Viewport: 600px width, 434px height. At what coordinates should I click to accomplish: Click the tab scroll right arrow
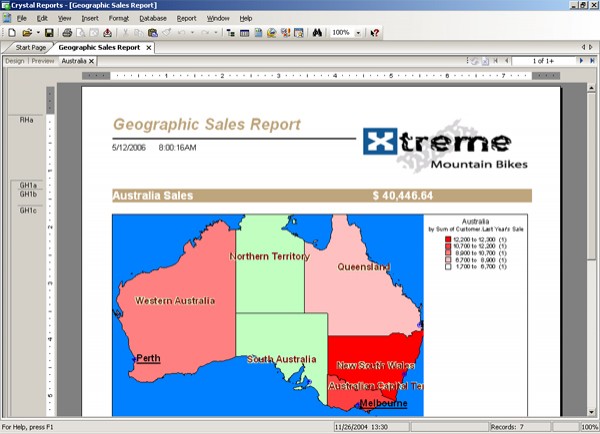click(591, 47)
